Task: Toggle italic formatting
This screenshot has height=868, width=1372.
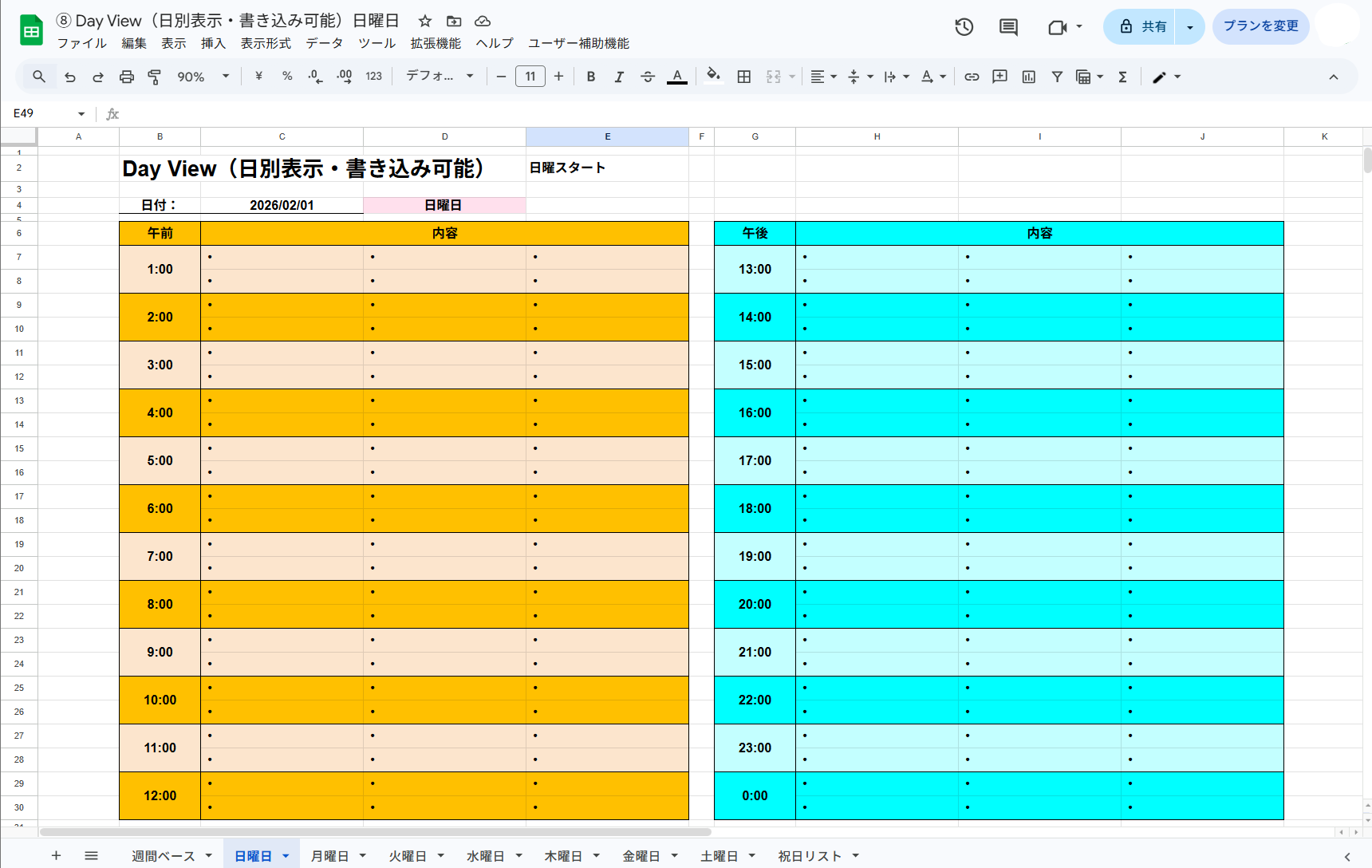Action: [619, 77]
